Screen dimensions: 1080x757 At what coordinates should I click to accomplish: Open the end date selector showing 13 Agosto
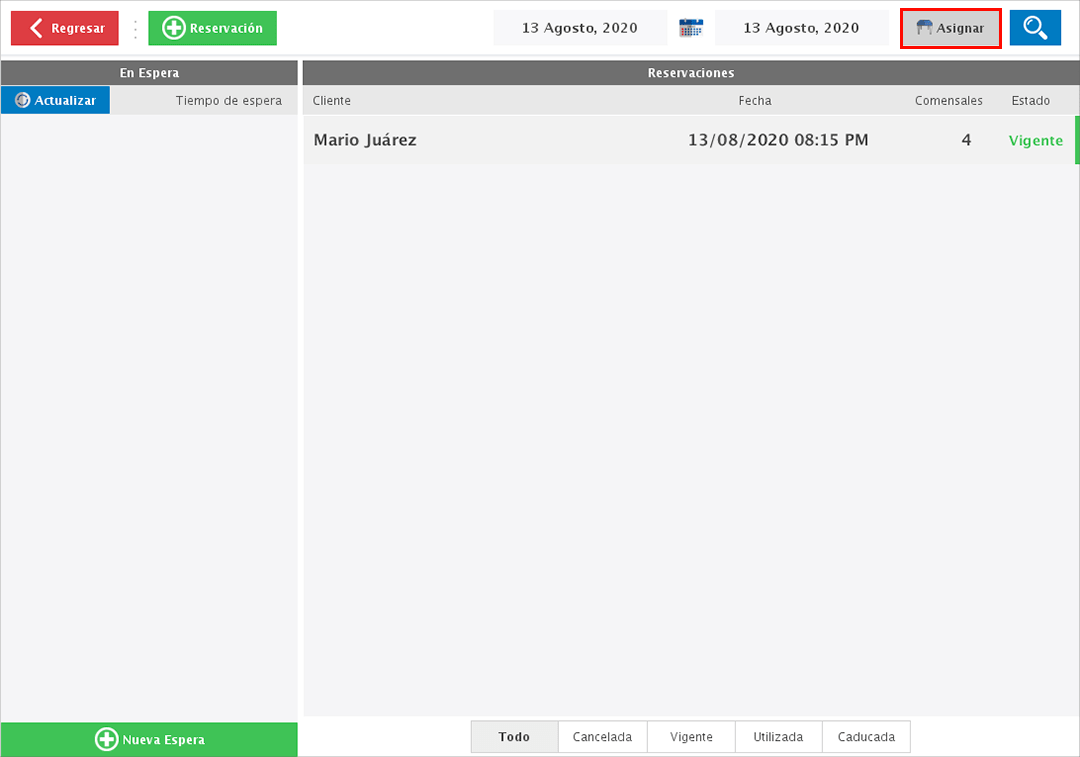pyautogui.click(x=802, y=27)
